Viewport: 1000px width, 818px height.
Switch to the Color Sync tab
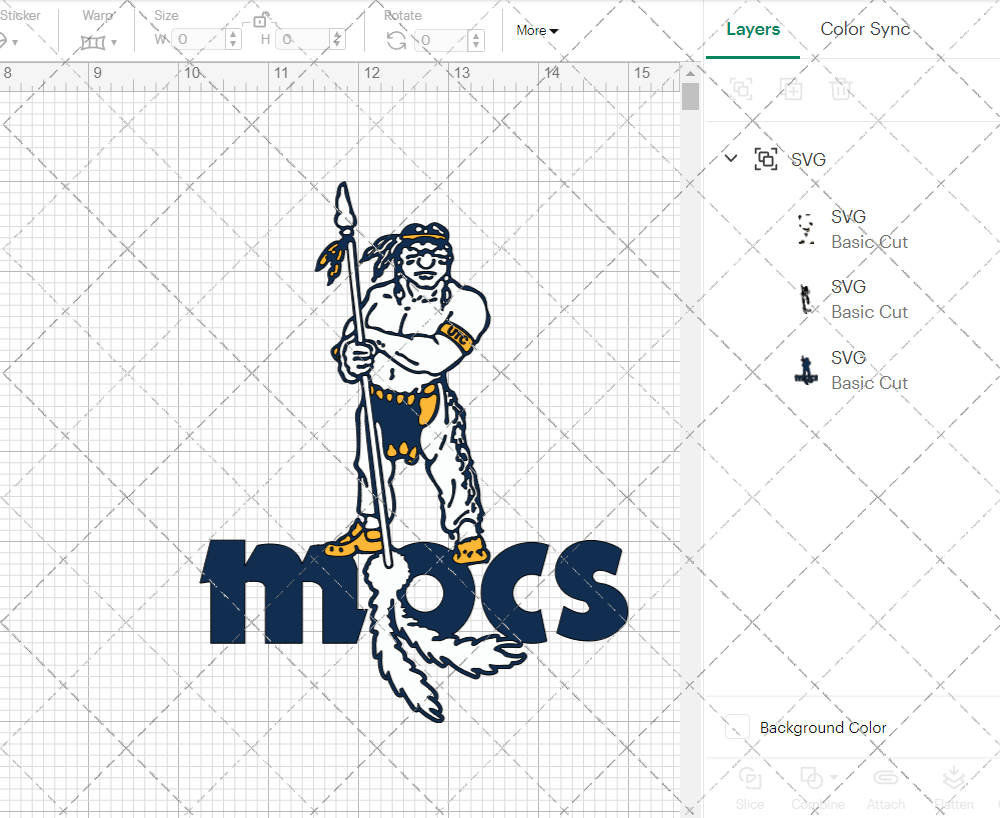coord(865,29)
